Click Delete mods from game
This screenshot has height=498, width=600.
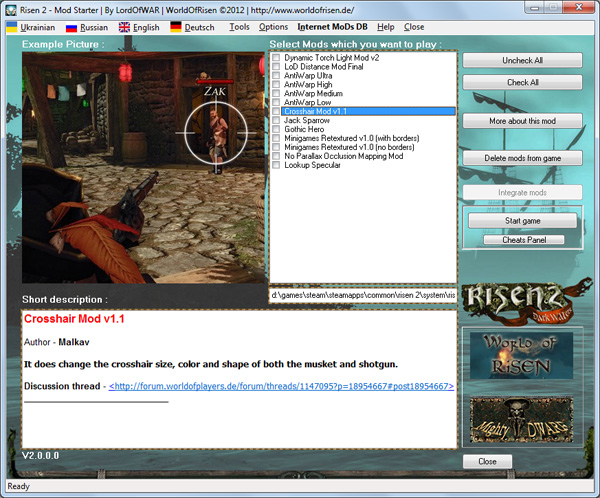[x=522, y=158]
